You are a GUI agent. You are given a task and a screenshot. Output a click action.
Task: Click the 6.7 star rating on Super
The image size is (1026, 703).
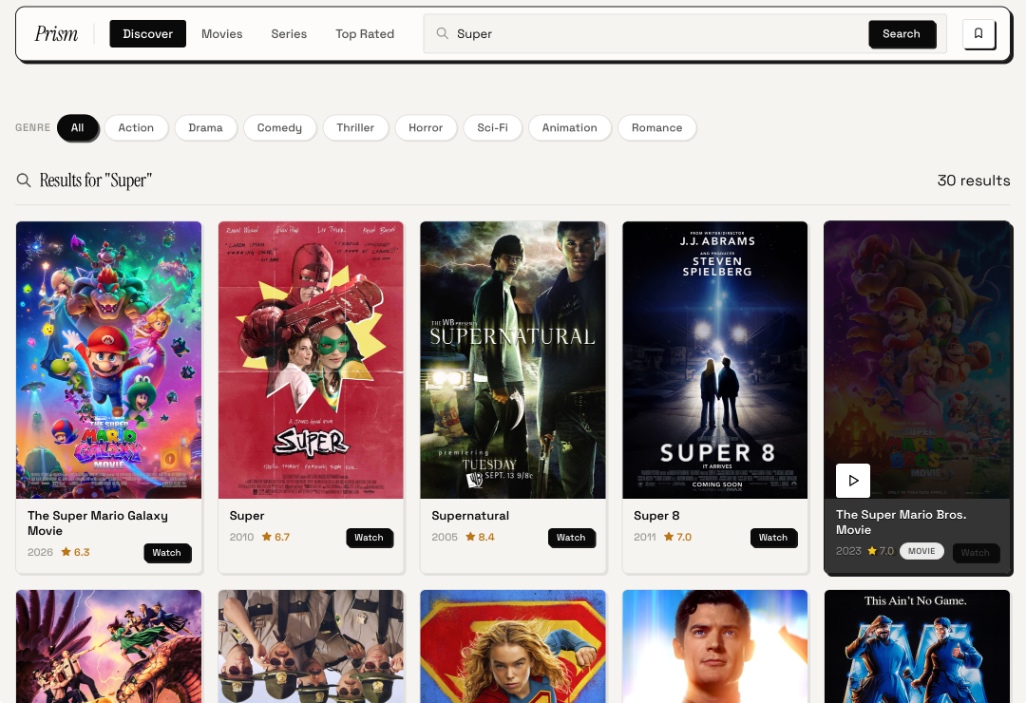(276, 537)
